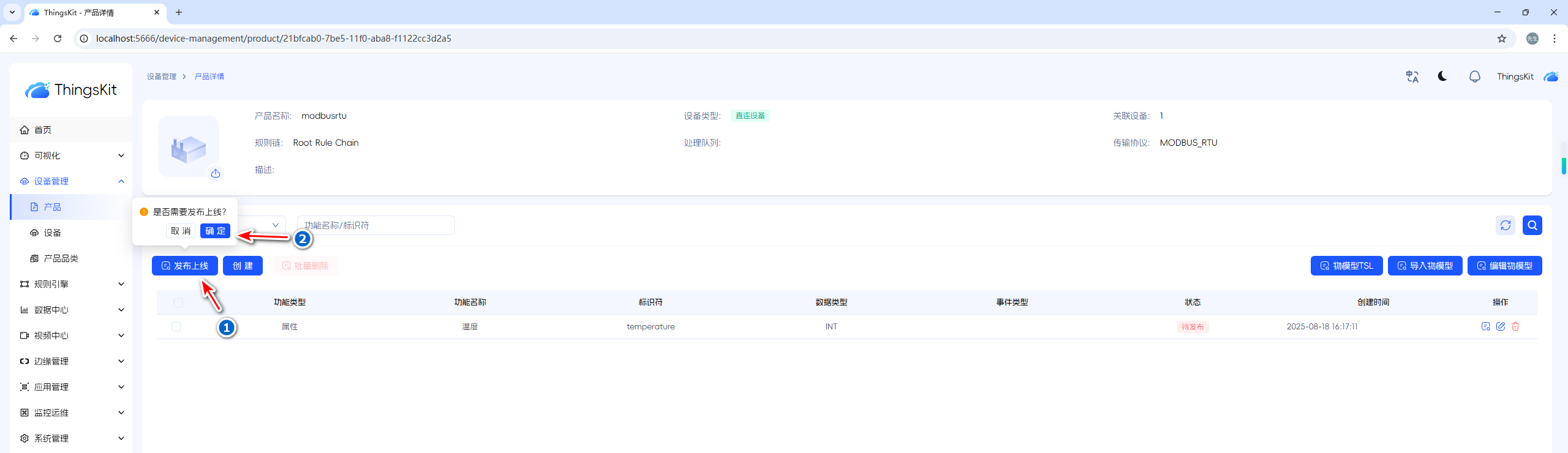Bookmark page with star icon

(1501, 39)
